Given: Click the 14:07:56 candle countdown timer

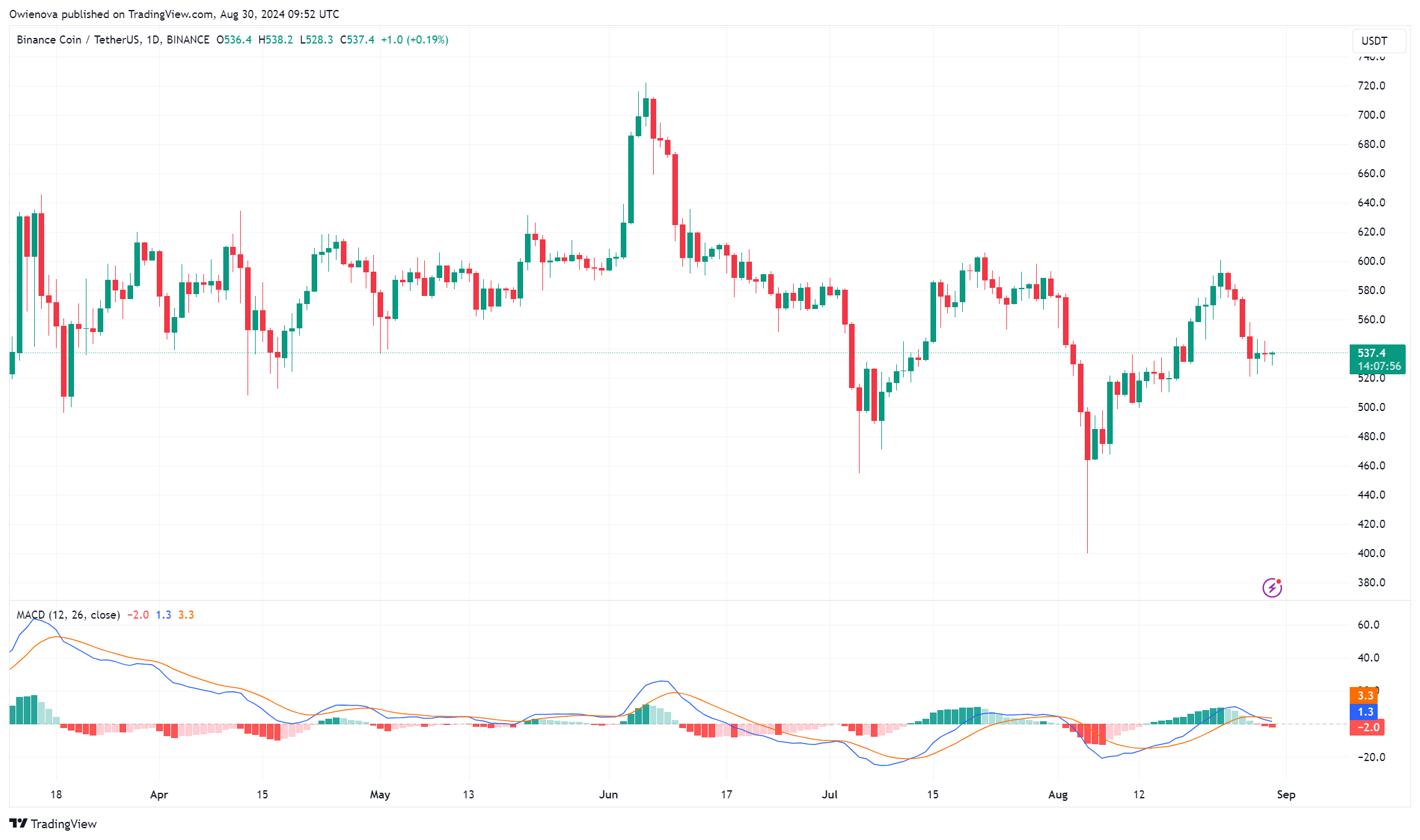Looking at the screenshot, I should (1379, 366).
